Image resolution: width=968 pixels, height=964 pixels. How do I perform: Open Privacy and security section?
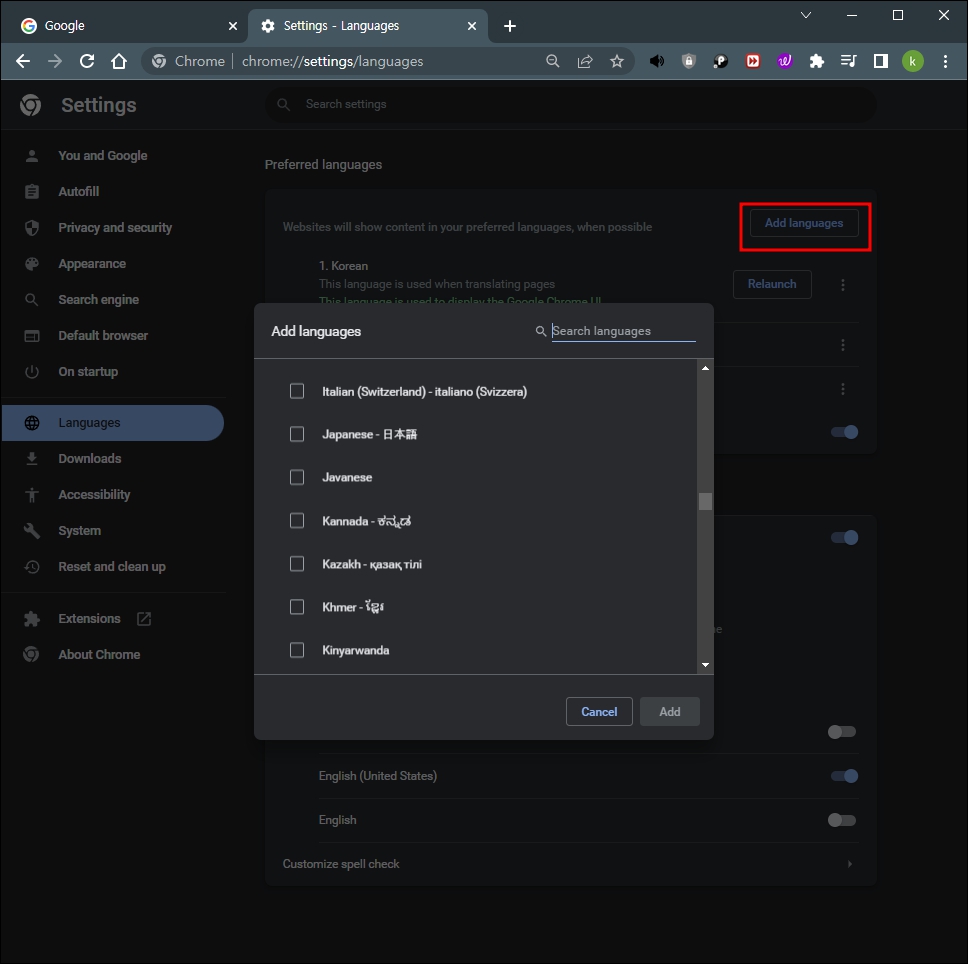115,228
